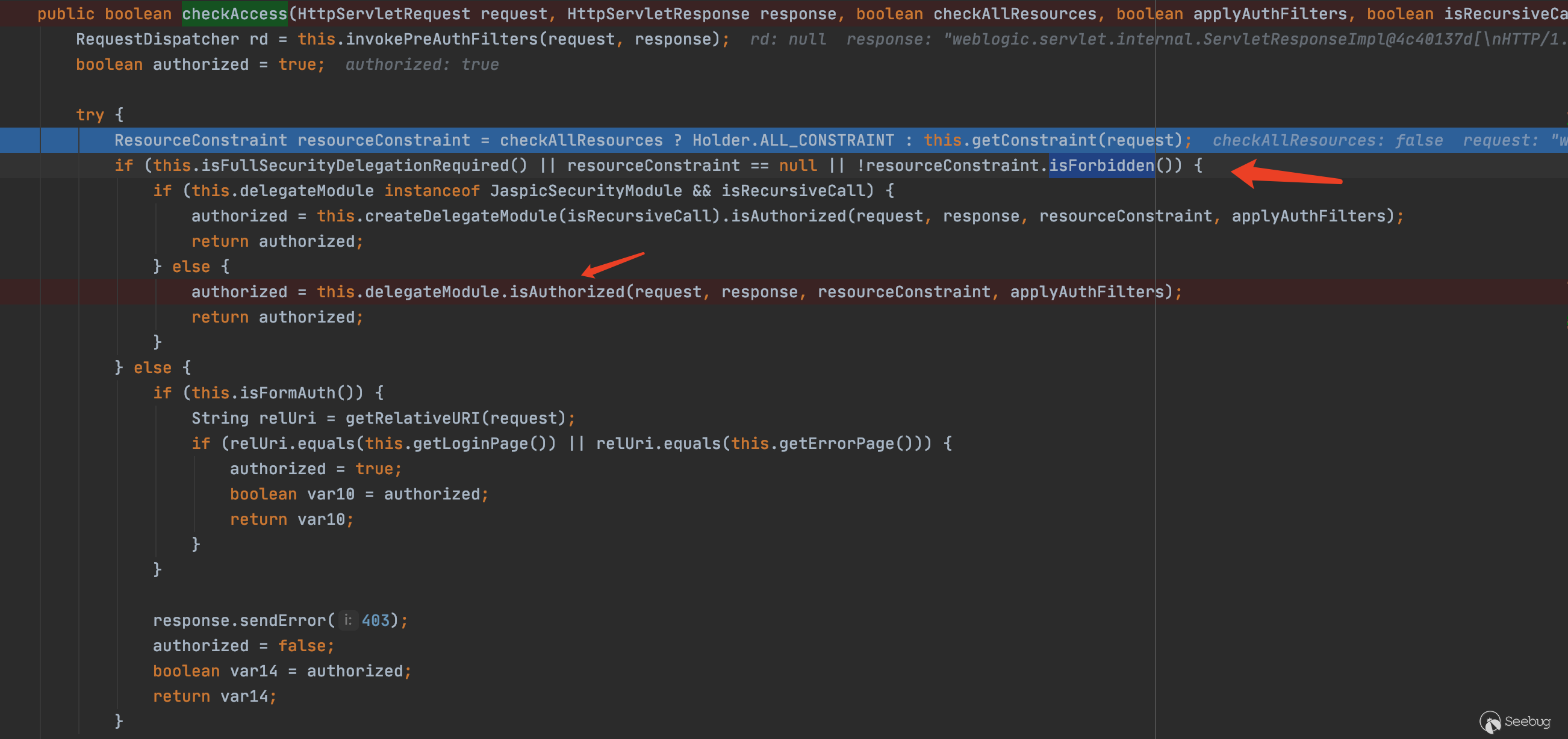Click the invokePreAuthFilters method call

coord(441,40)
